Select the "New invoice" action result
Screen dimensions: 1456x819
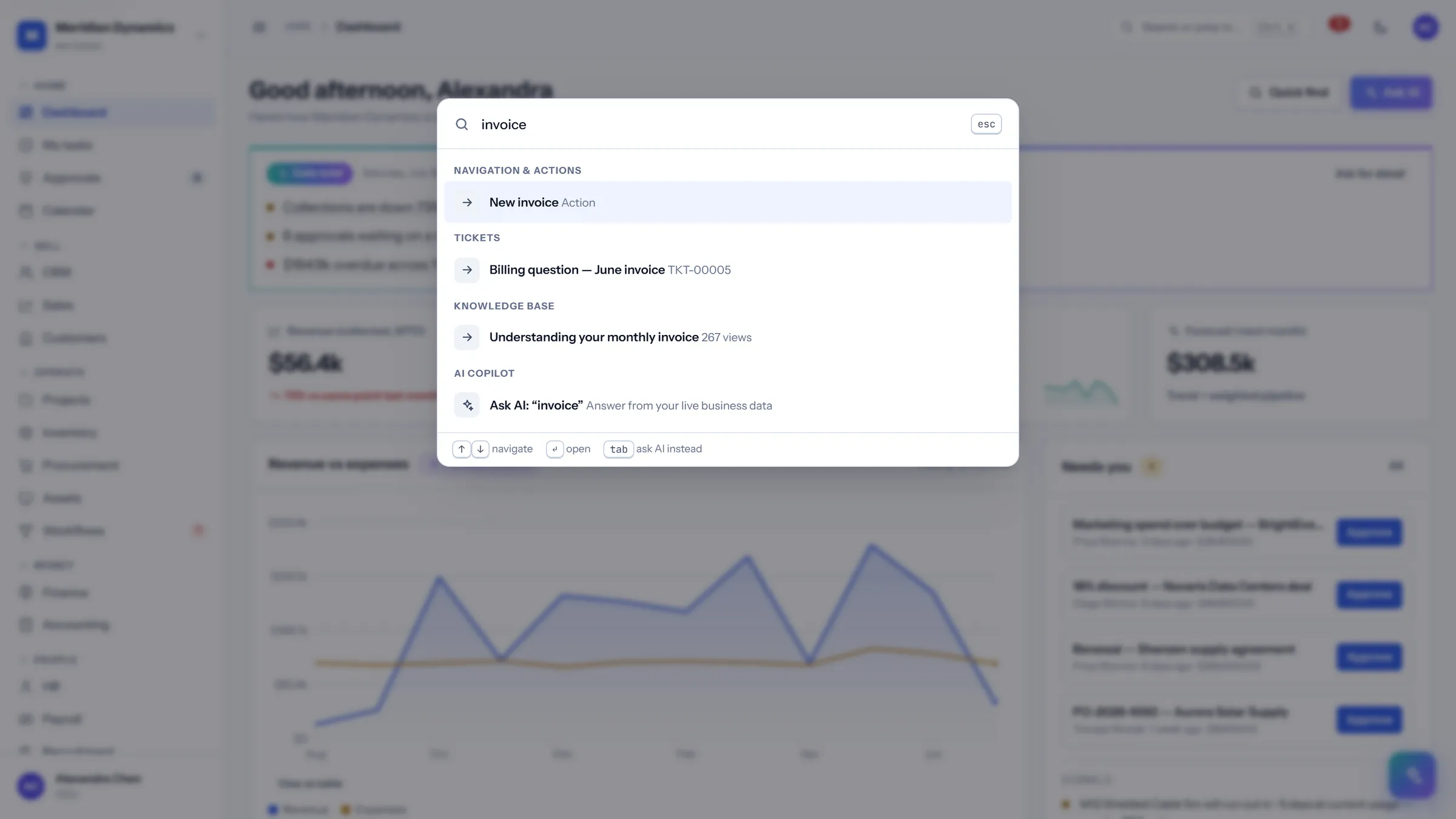point(727,202)
